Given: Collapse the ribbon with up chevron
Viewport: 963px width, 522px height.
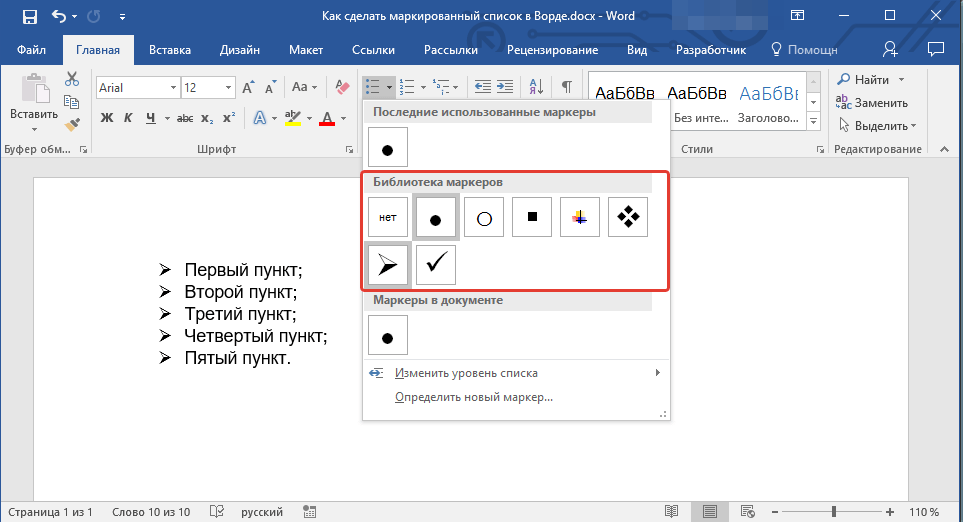Looking at the screenshot, I should tap(945, 149).
